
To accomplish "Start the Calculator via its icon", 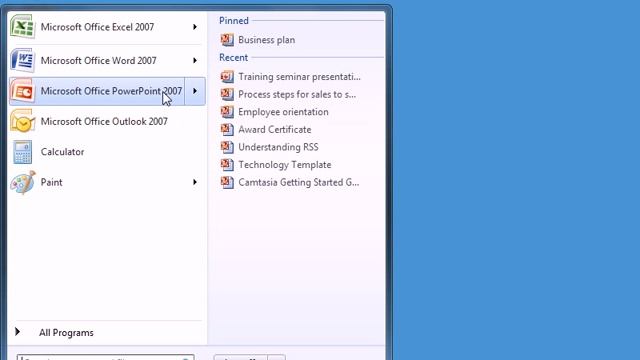I will pos(22,152).
